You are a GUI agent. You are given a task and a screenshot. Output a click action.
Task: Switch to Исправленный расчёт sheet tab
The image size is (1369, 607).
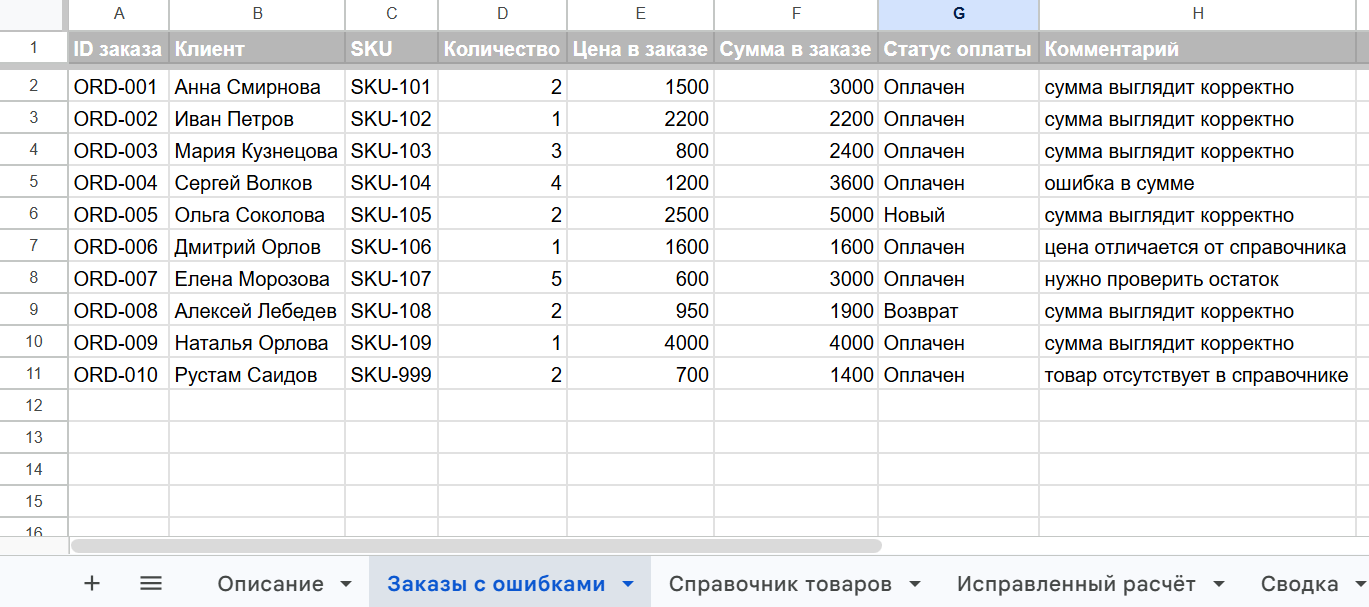click(1076, 584)
